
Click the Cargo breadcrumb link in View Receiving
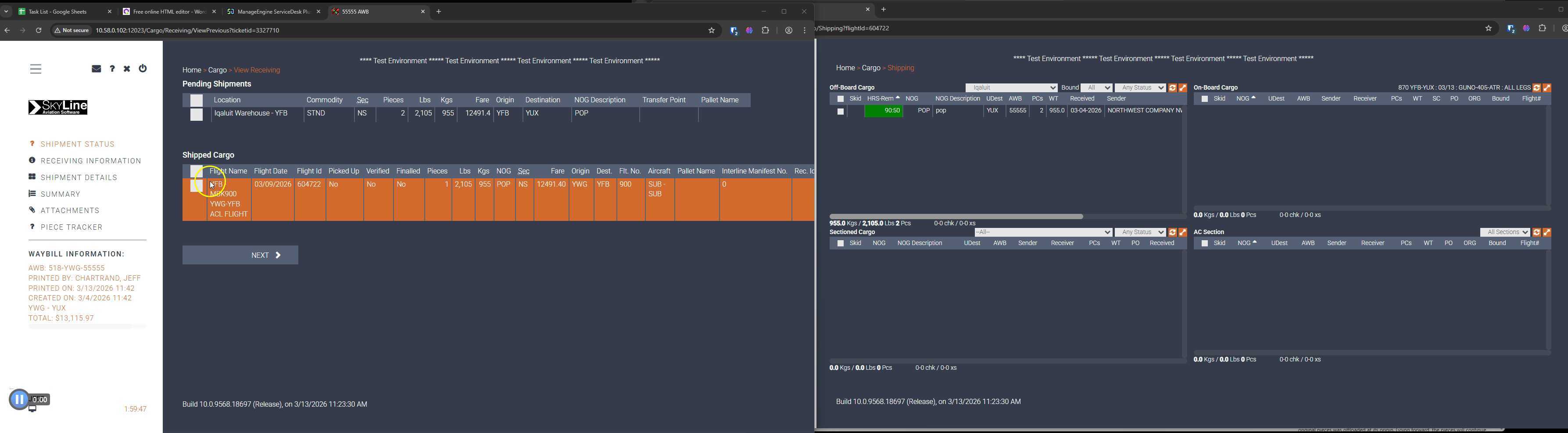[x=217, y=71]
